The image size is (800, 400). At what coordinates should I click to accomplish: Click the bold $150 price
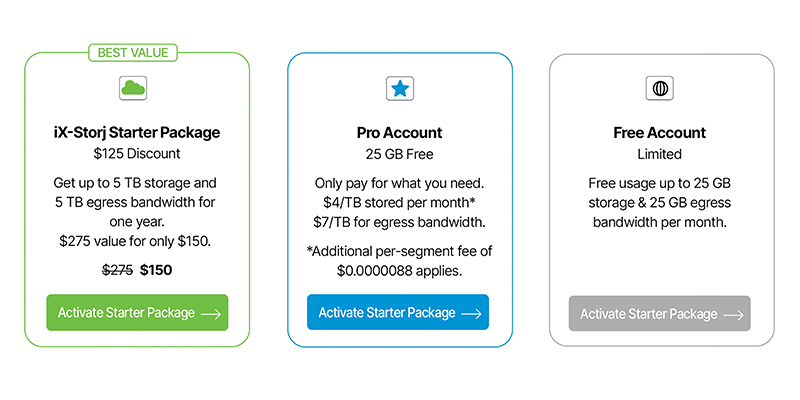coord(156,270)
